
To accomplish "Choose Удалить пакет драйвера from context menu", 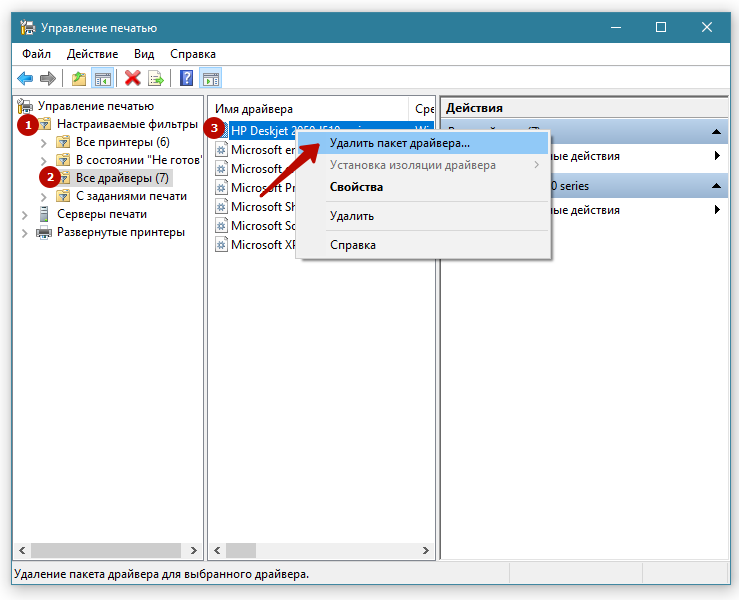I will [x=399, y=144].
